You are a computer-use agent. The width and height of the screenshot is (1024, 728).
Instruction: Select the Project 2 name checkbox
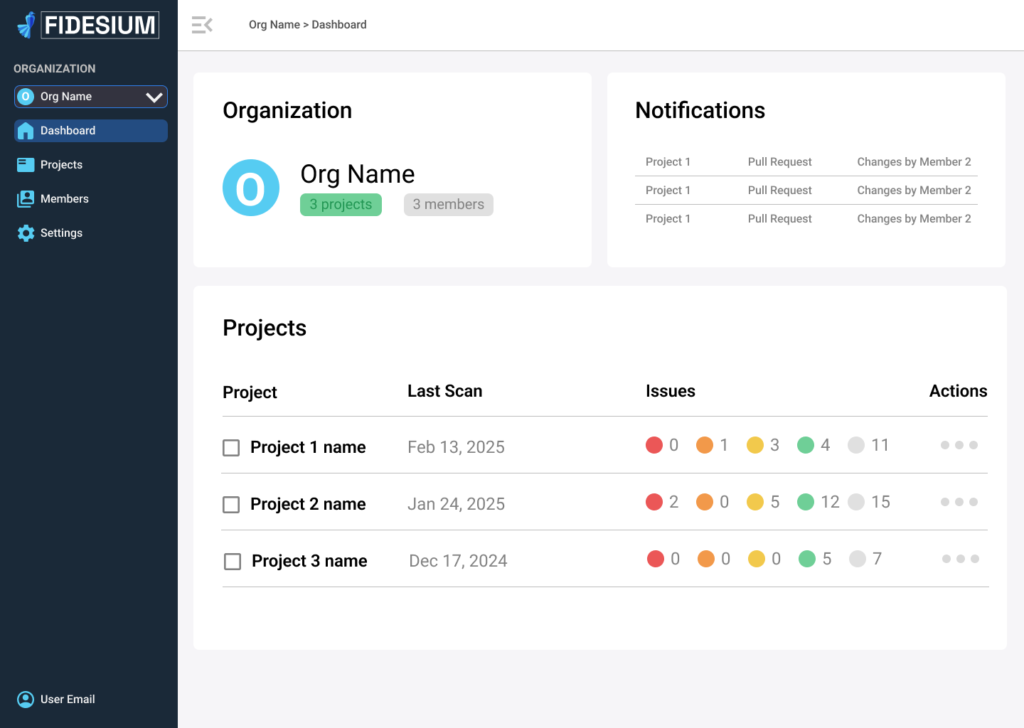[231, 505]
